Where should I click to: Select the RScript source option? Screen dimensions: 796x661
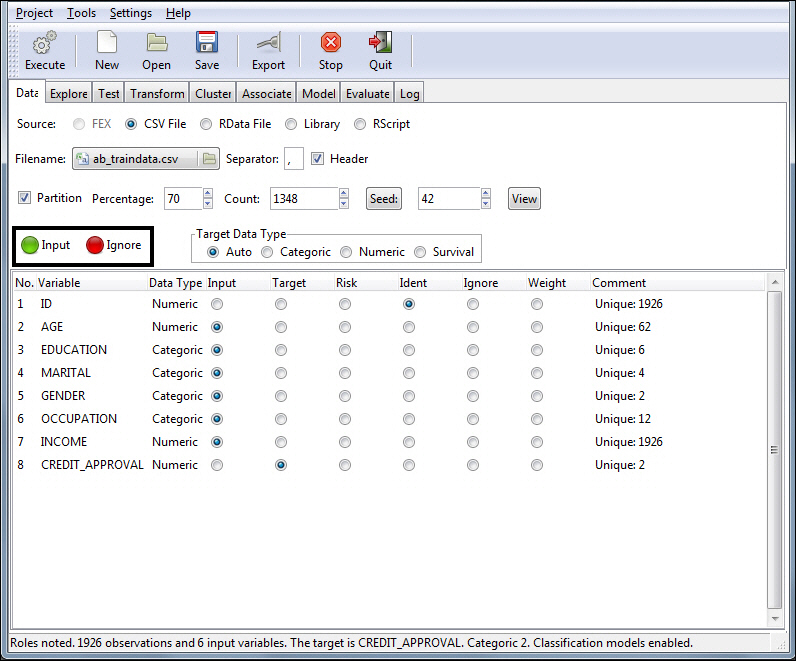(x=360, y=124)
